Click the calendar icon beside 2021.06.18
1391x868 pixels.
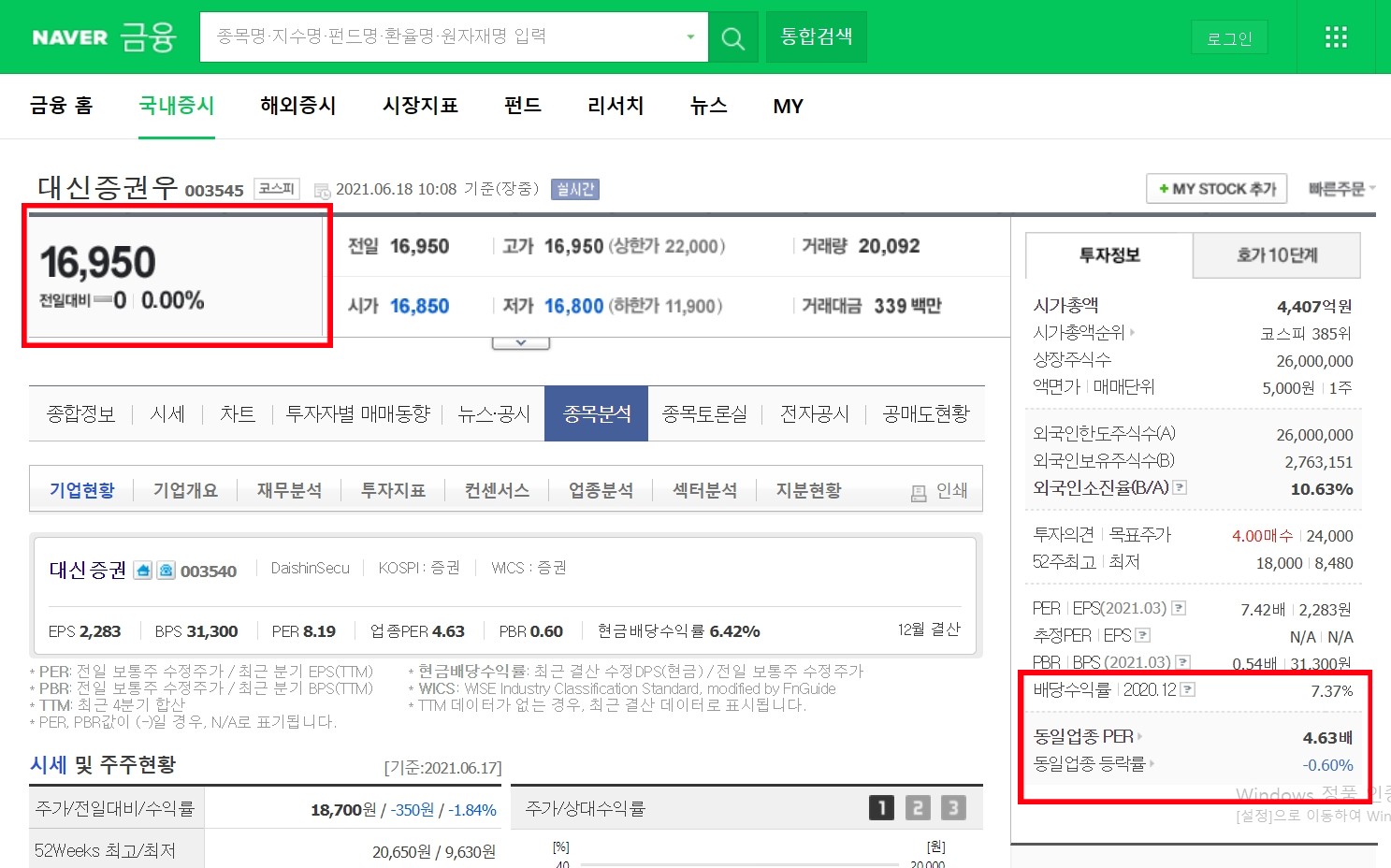coord(323,191)
